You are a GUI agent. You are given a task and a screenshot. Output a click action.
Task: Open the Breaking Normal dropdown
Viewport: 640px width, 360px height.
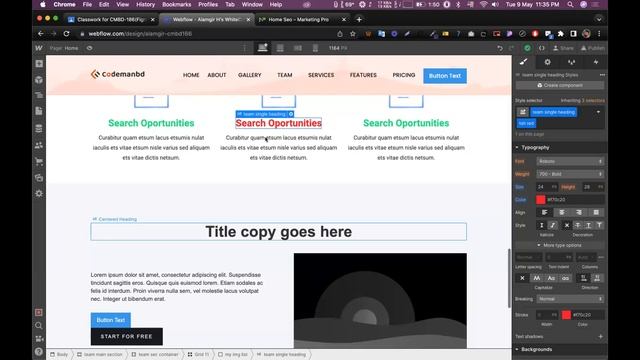point(570,299)
